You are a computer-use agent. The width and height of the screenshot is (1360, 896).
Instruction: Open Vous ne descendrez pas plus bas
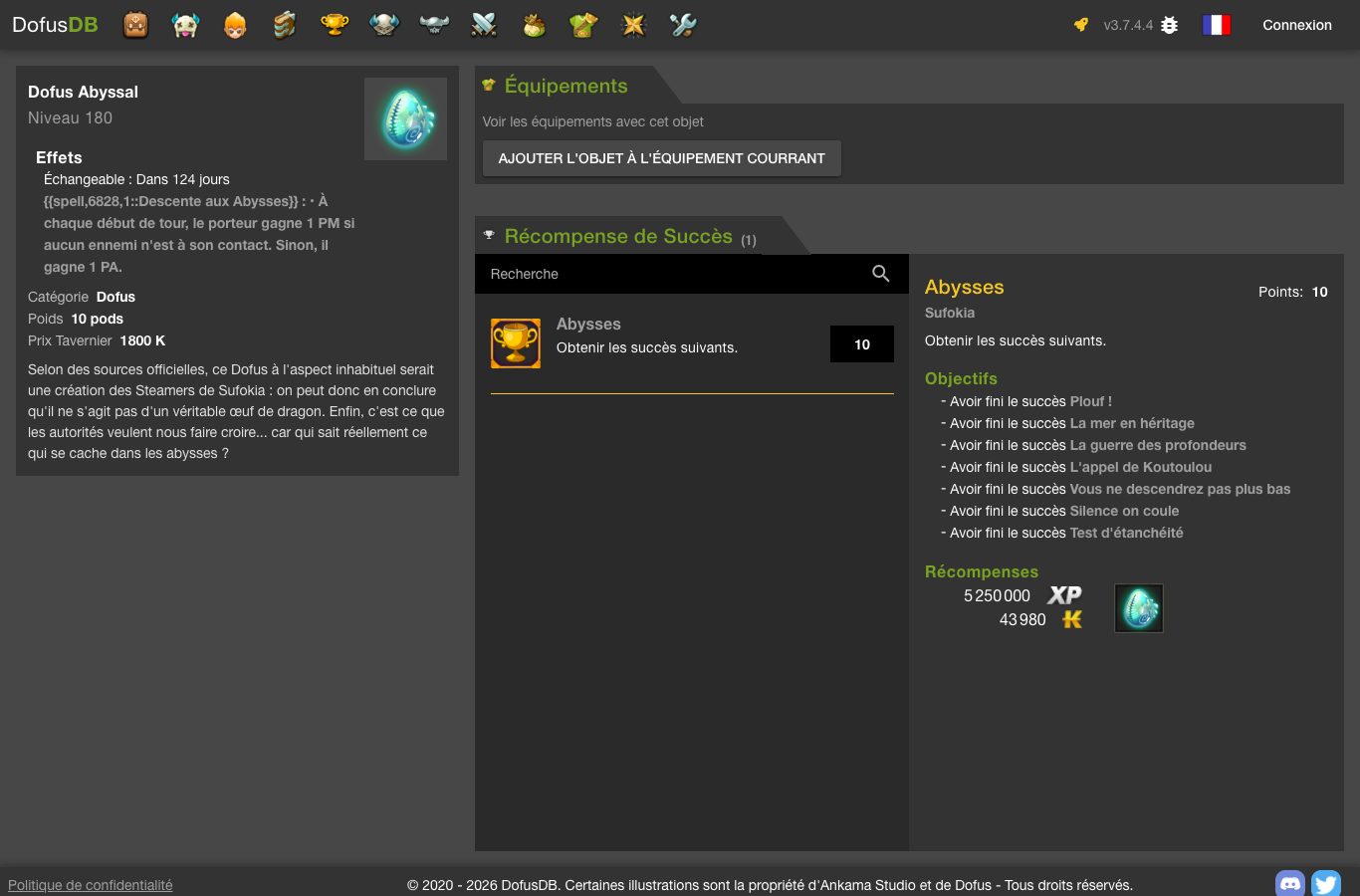[1180, 489]
